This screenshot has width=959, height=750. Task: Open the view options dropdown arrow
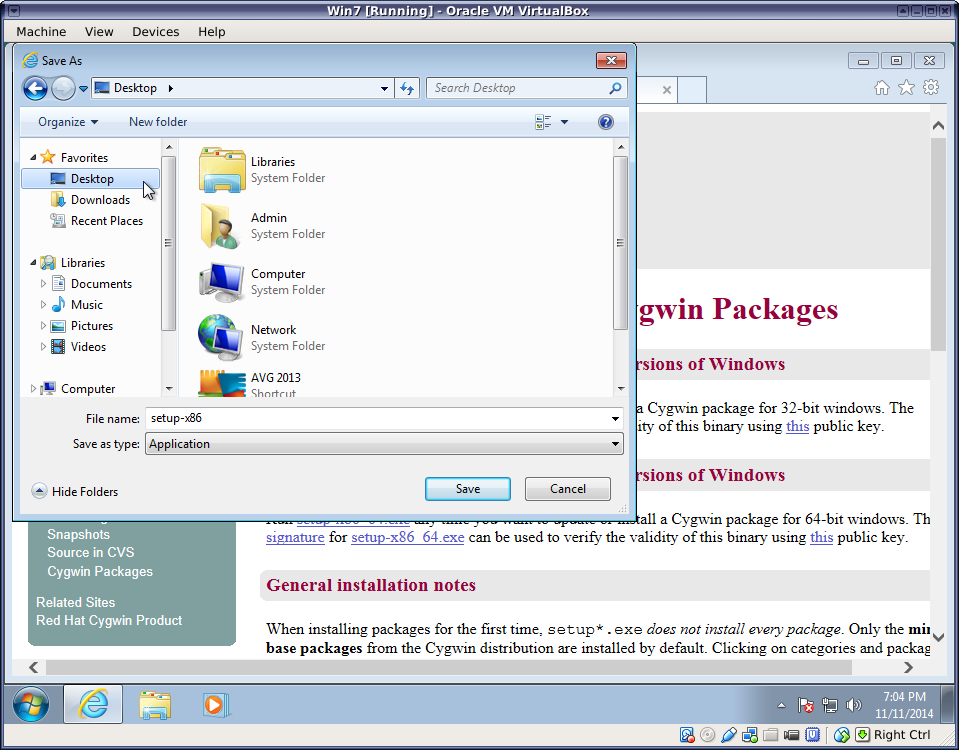[565, 122]
